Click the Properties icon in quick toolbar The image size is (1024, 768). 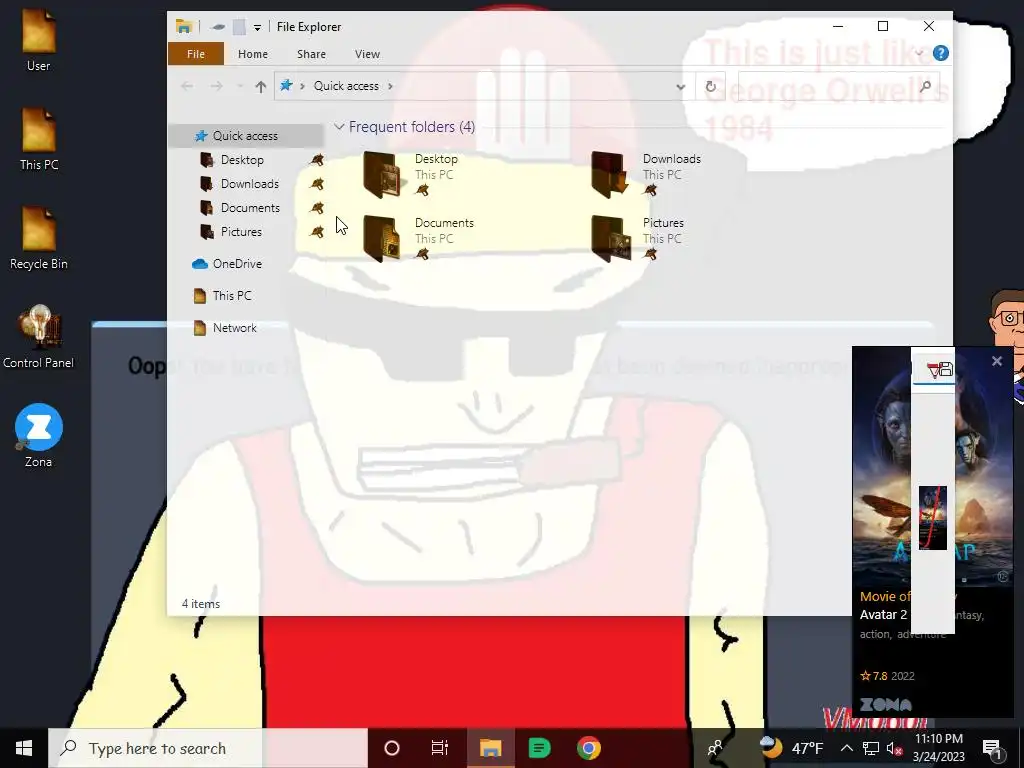[x=219, y=27]
